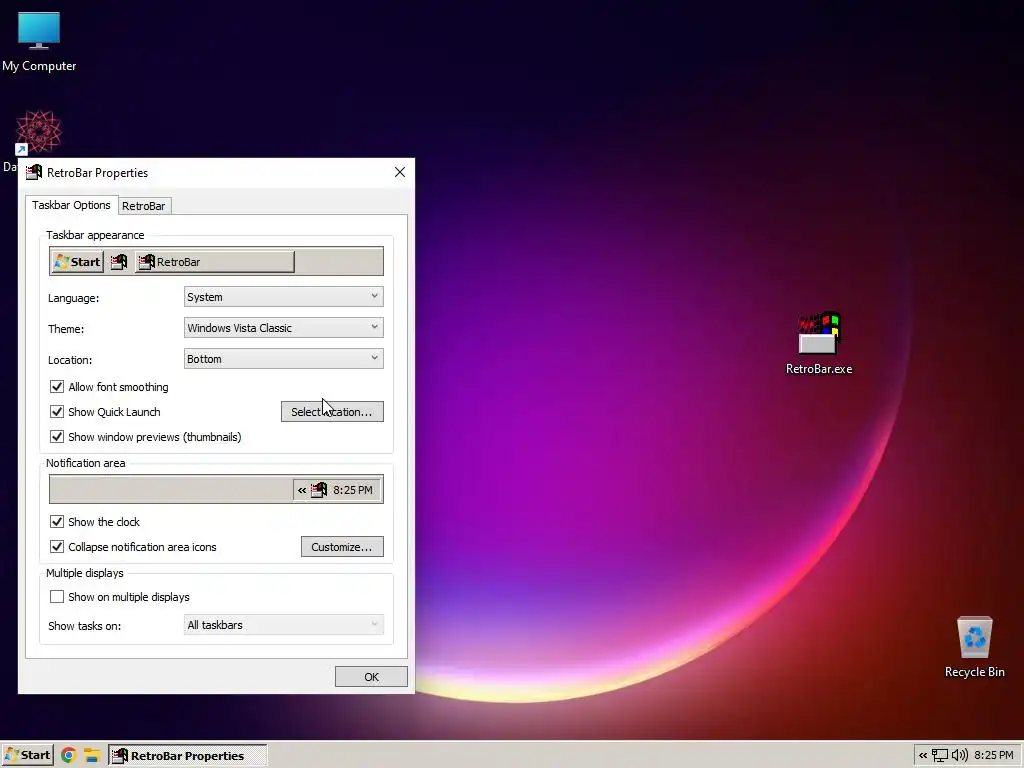Viewport: 1024px width, 768px height.
Task: Click the taskbar clock showing 8:25 PM
Action: [x=994, y=756]
